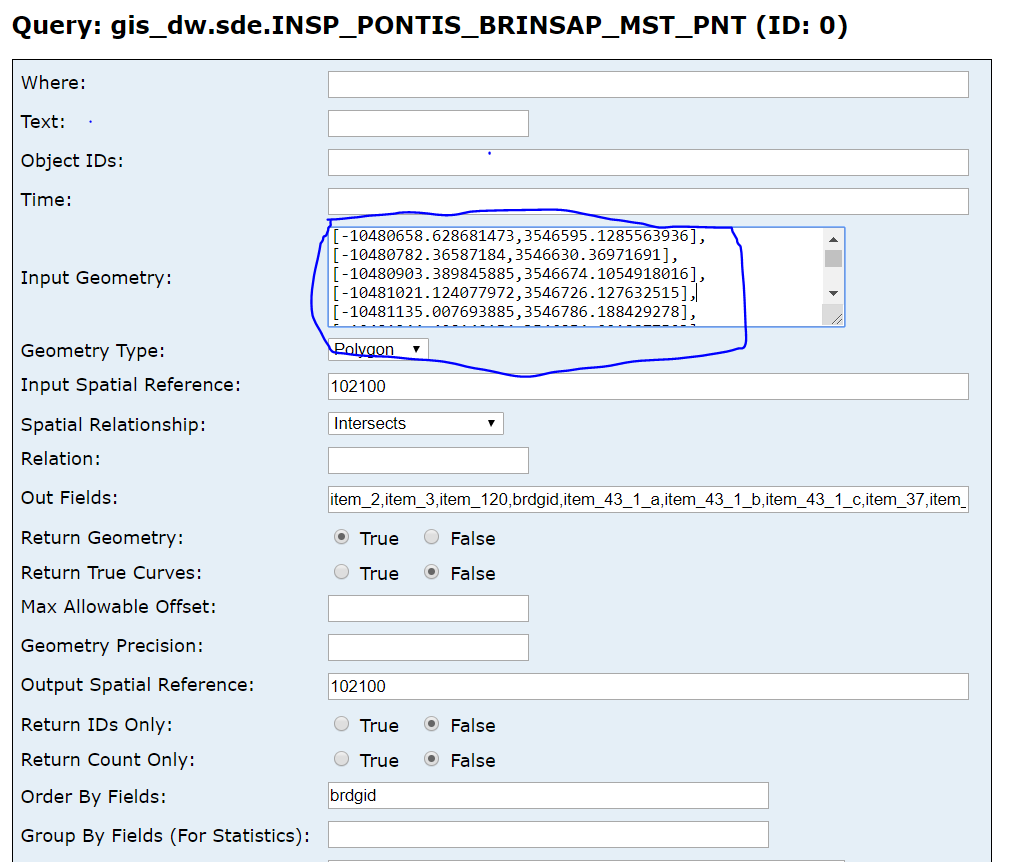Click the Input Geometry scrollbar down arrow
1026x862 pixels.
(833, 293)
